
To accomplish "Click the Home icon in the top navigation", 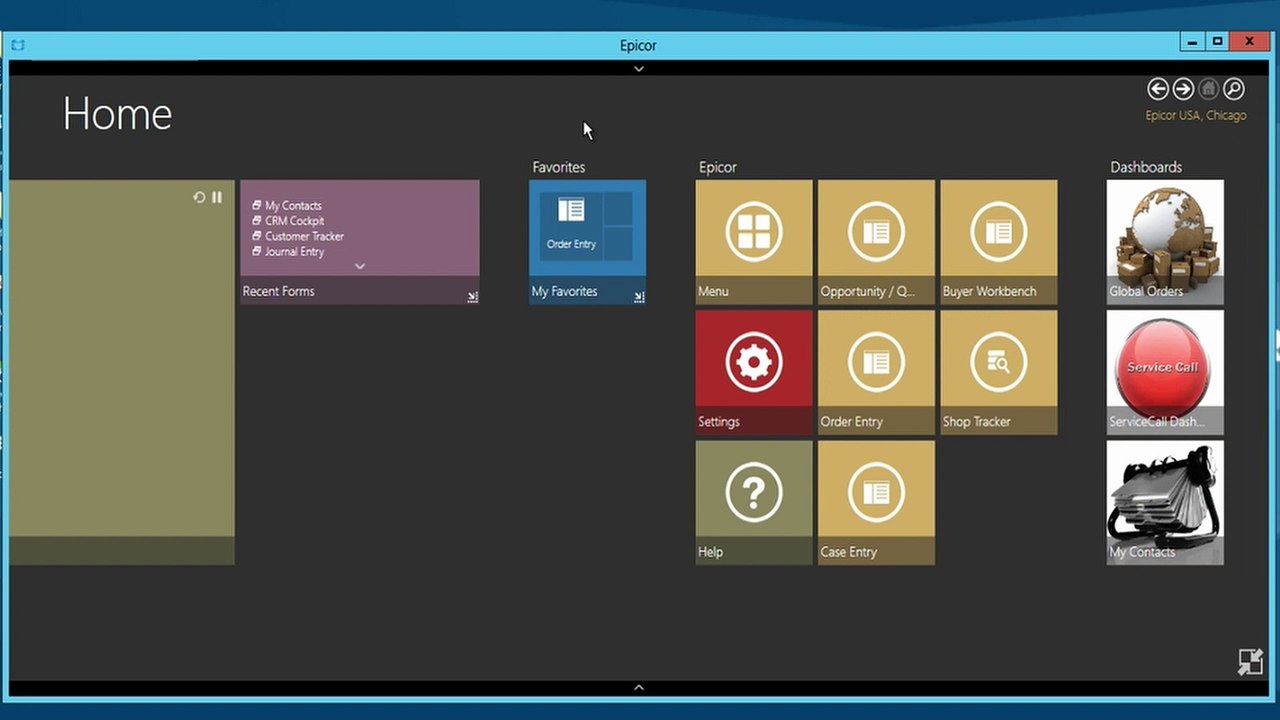I will [1209, 89].
